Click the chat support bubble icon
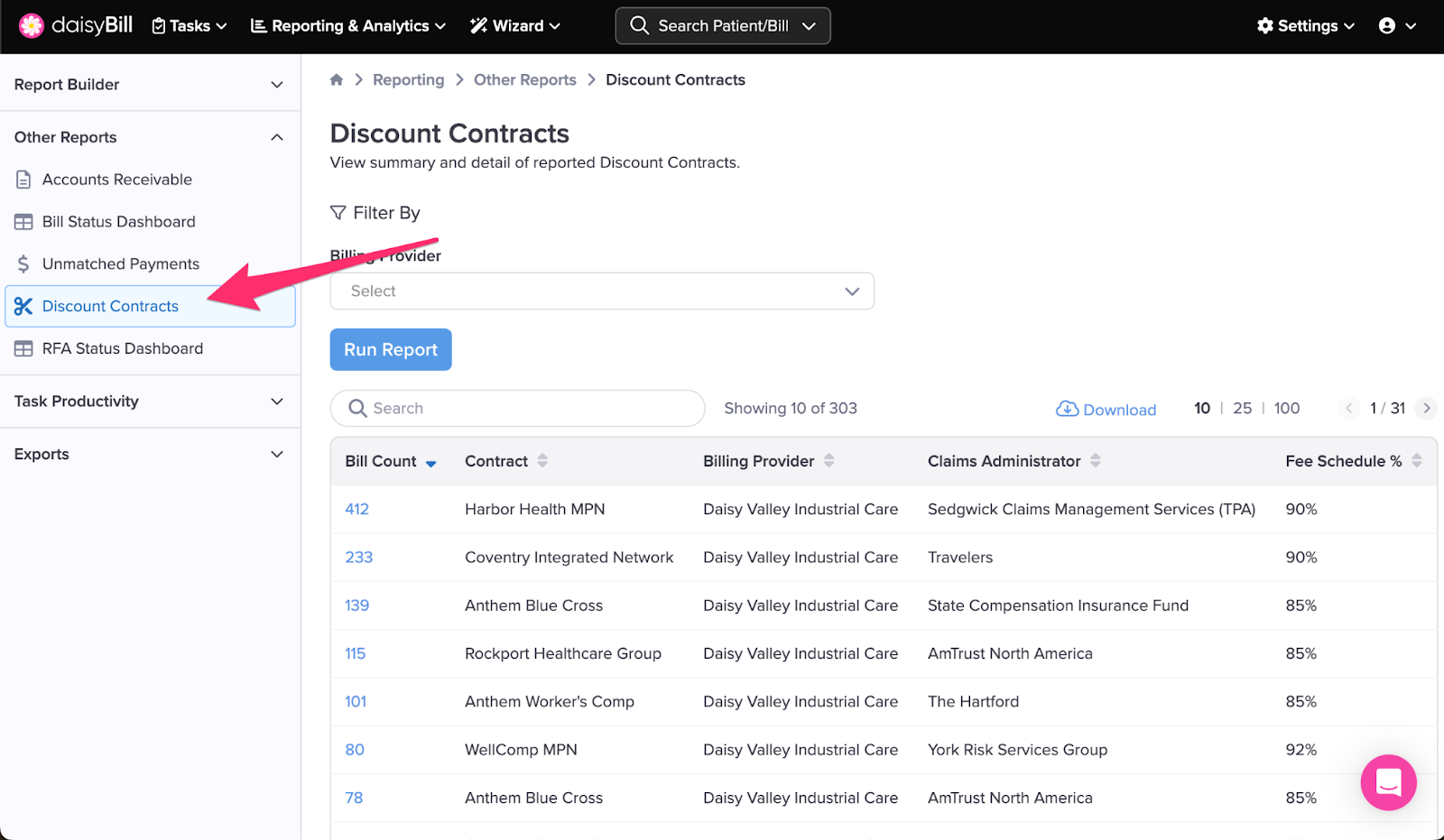 coord(1388,782)
